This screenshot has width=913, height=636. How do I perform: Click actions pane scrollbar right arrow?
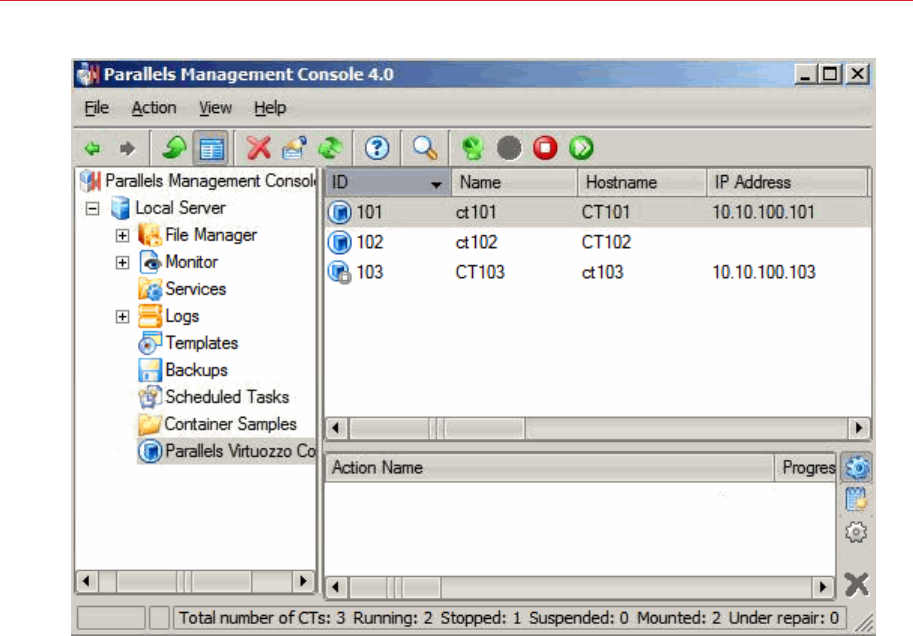coord(822,586)
